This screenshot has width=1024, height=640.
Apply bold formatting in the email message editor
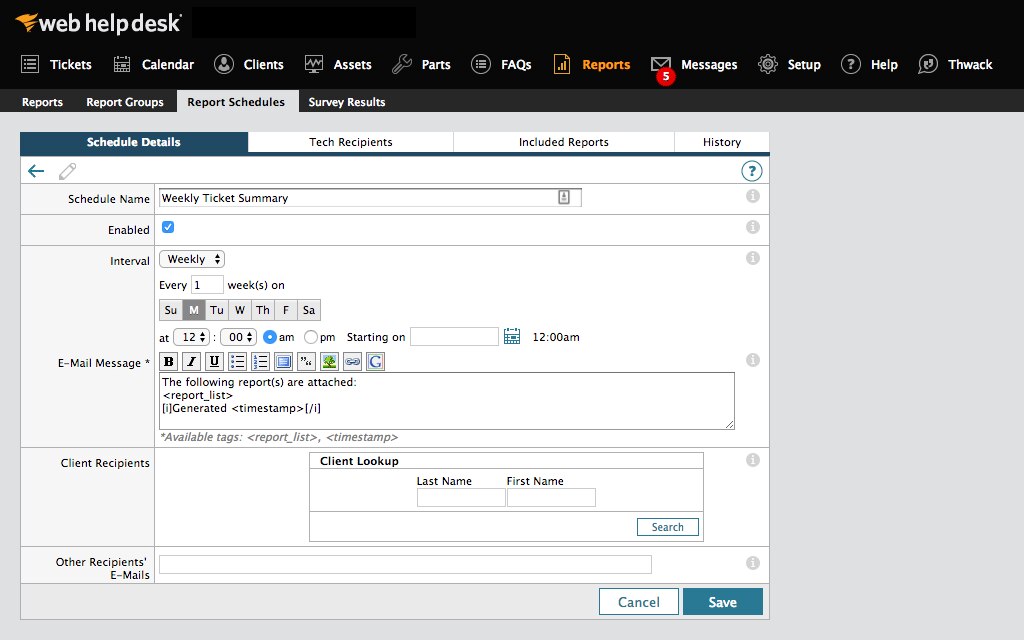pyautogui.click(x=168, y=361)
